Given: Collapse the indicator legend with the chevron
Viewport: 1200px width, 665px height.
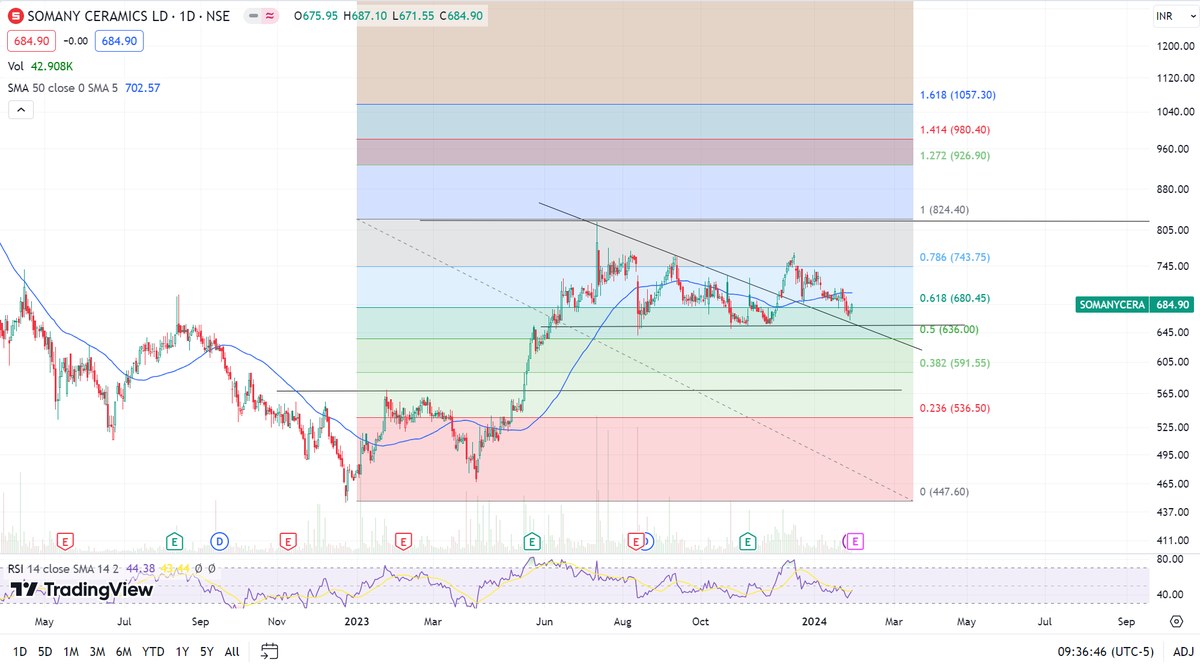Looking at the screenshot, I should [19, 110].
